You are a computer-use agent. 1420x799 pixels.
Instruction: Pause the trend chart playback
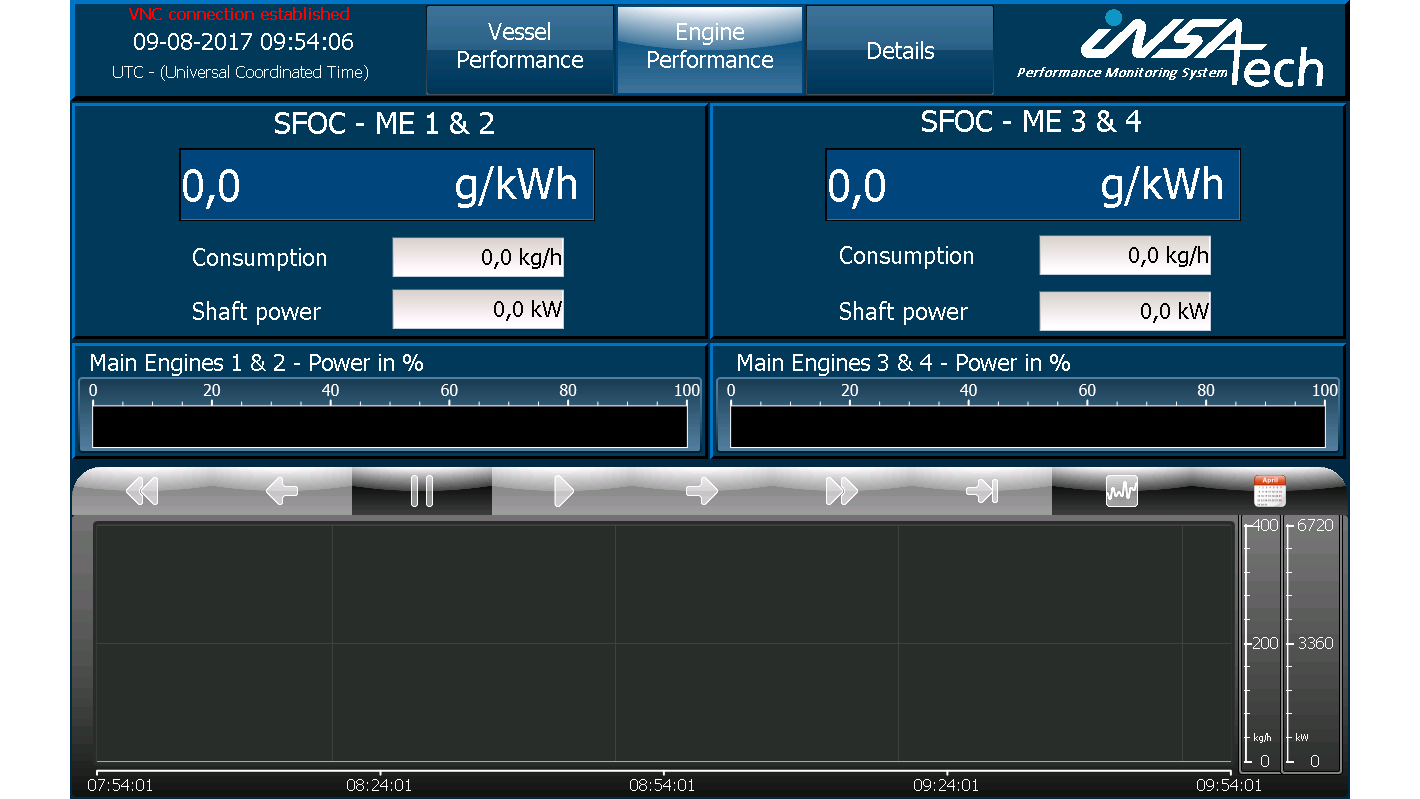[x=422, y=490]
